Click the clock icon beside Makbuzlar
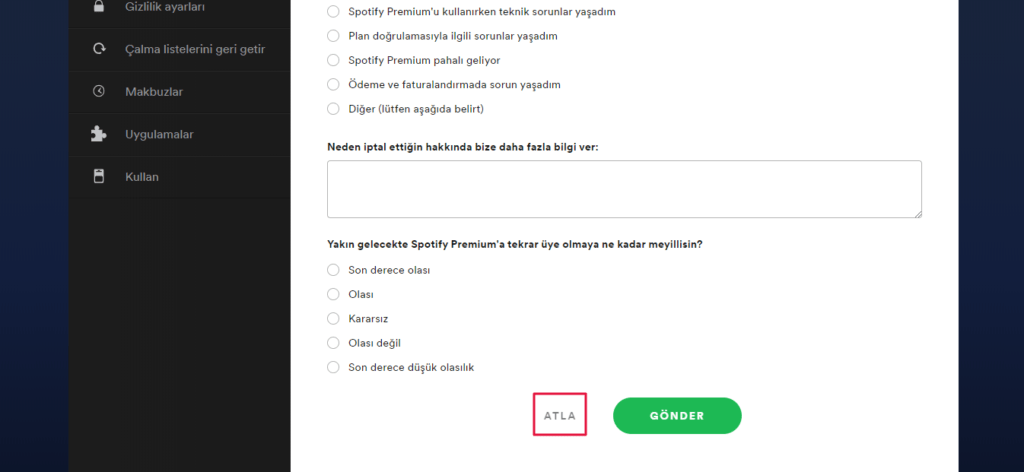Viewport: 1024px width, 472px height. (x=98, y=92)
